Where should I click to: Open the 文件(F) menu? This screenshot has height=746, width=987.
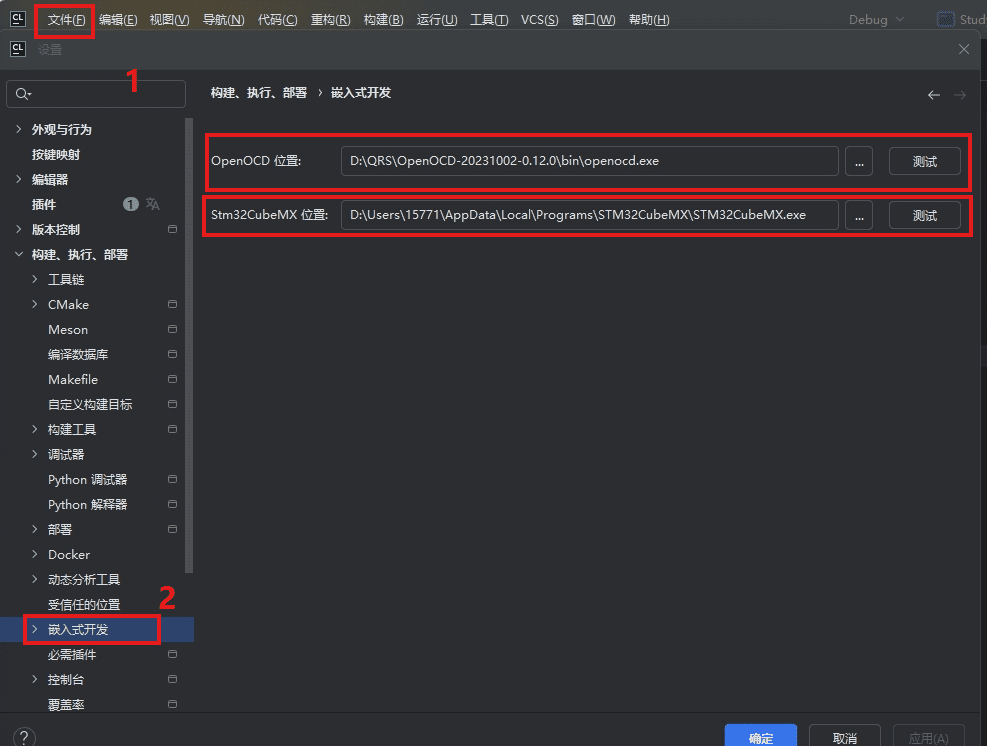click(x=66, y=20)
